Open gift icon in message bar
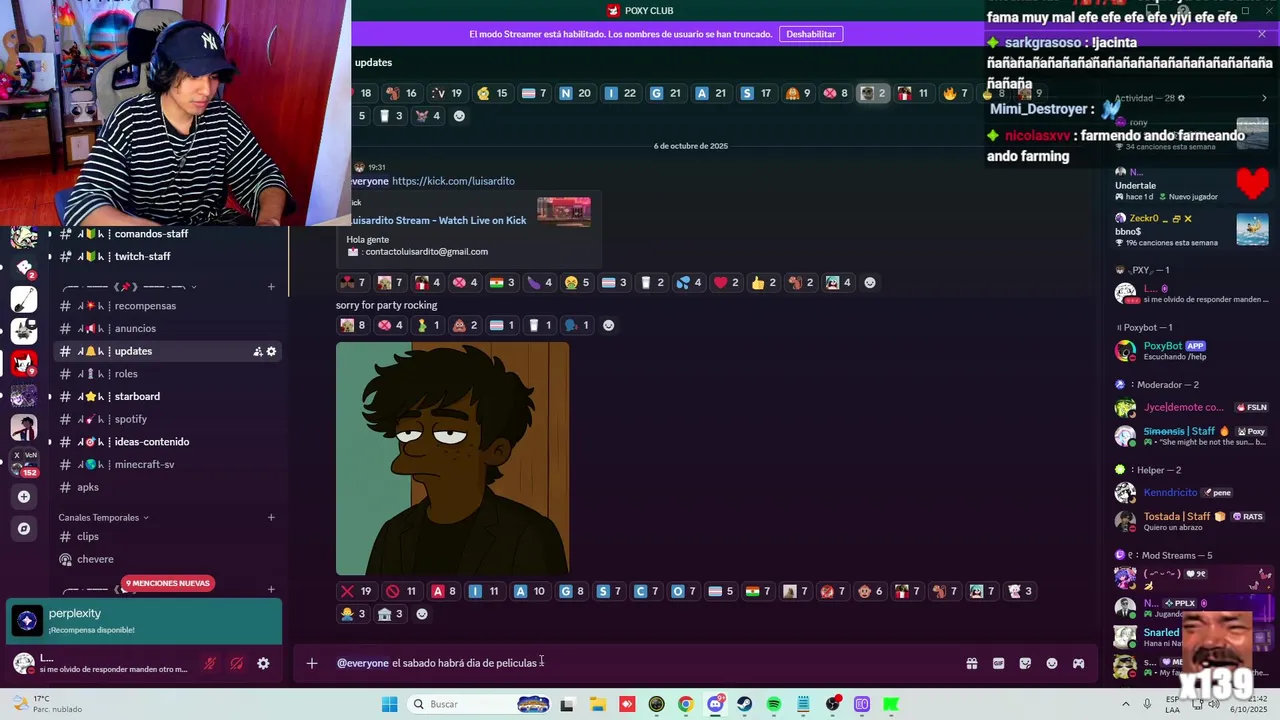 click(x=971, y=663)
